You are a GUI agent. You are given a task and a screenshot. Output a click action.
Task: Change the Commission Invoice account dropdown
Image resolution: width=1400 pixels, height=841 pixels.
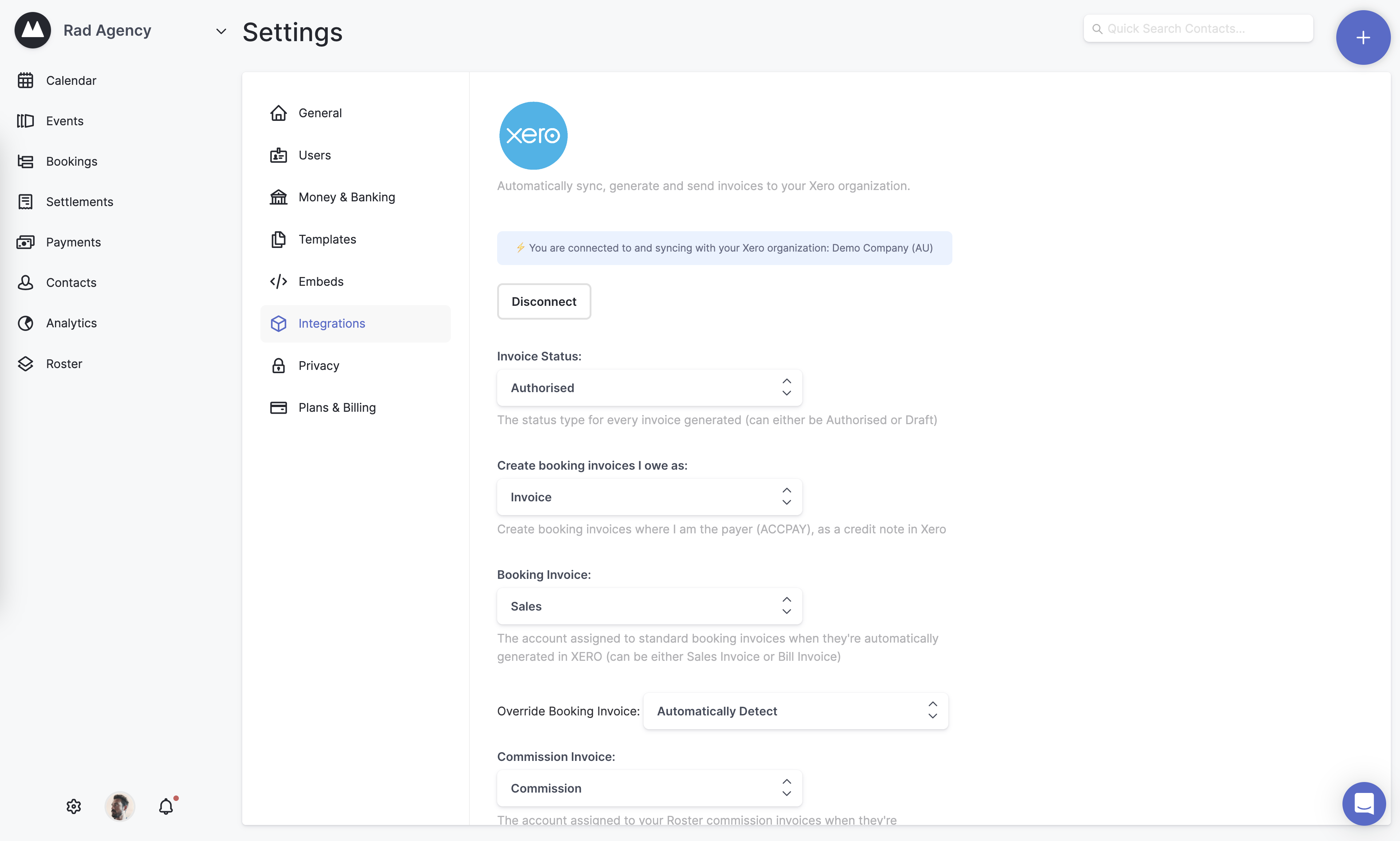coord(649,788)
